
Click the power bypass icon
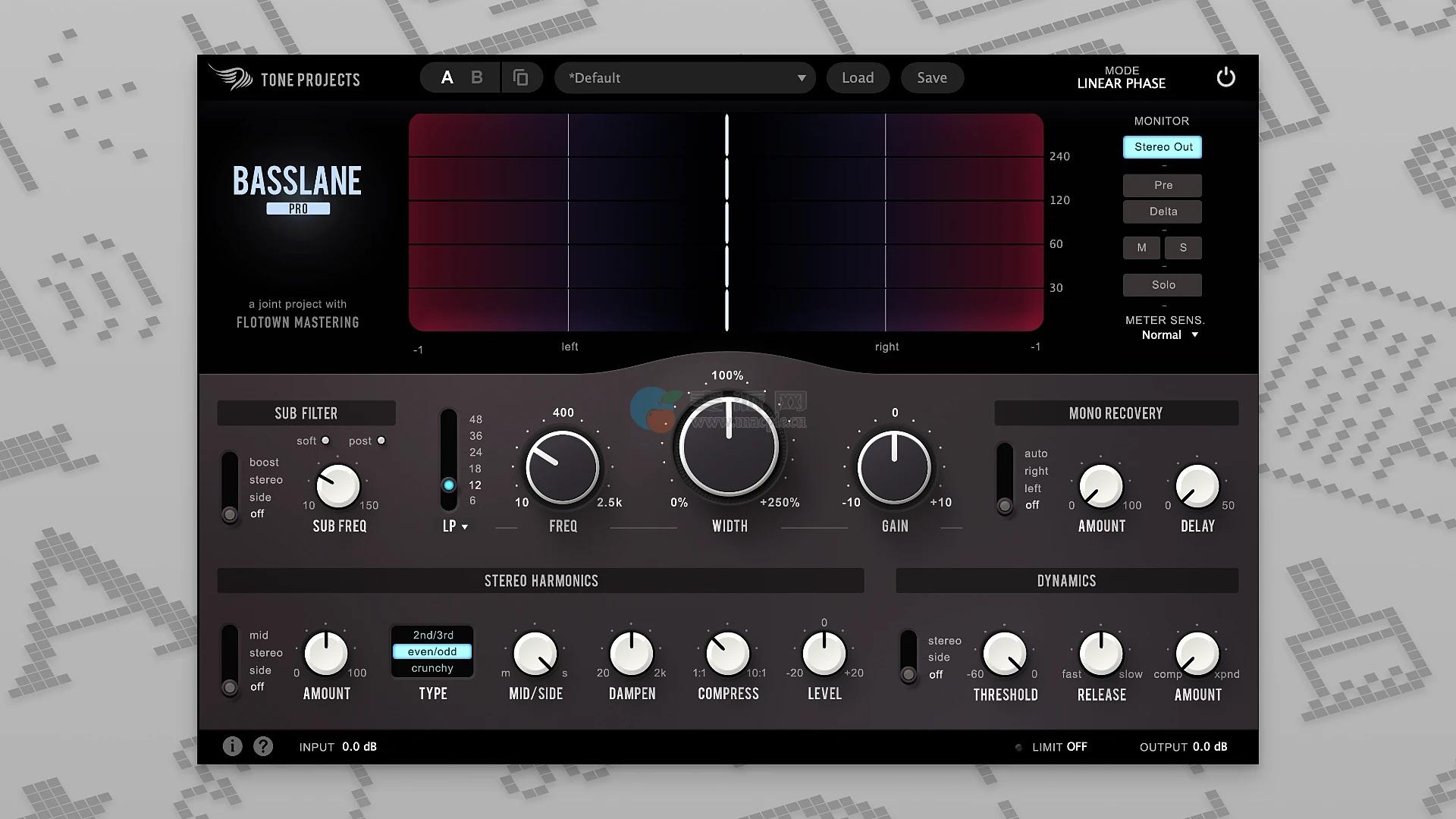pos(1225,77)
